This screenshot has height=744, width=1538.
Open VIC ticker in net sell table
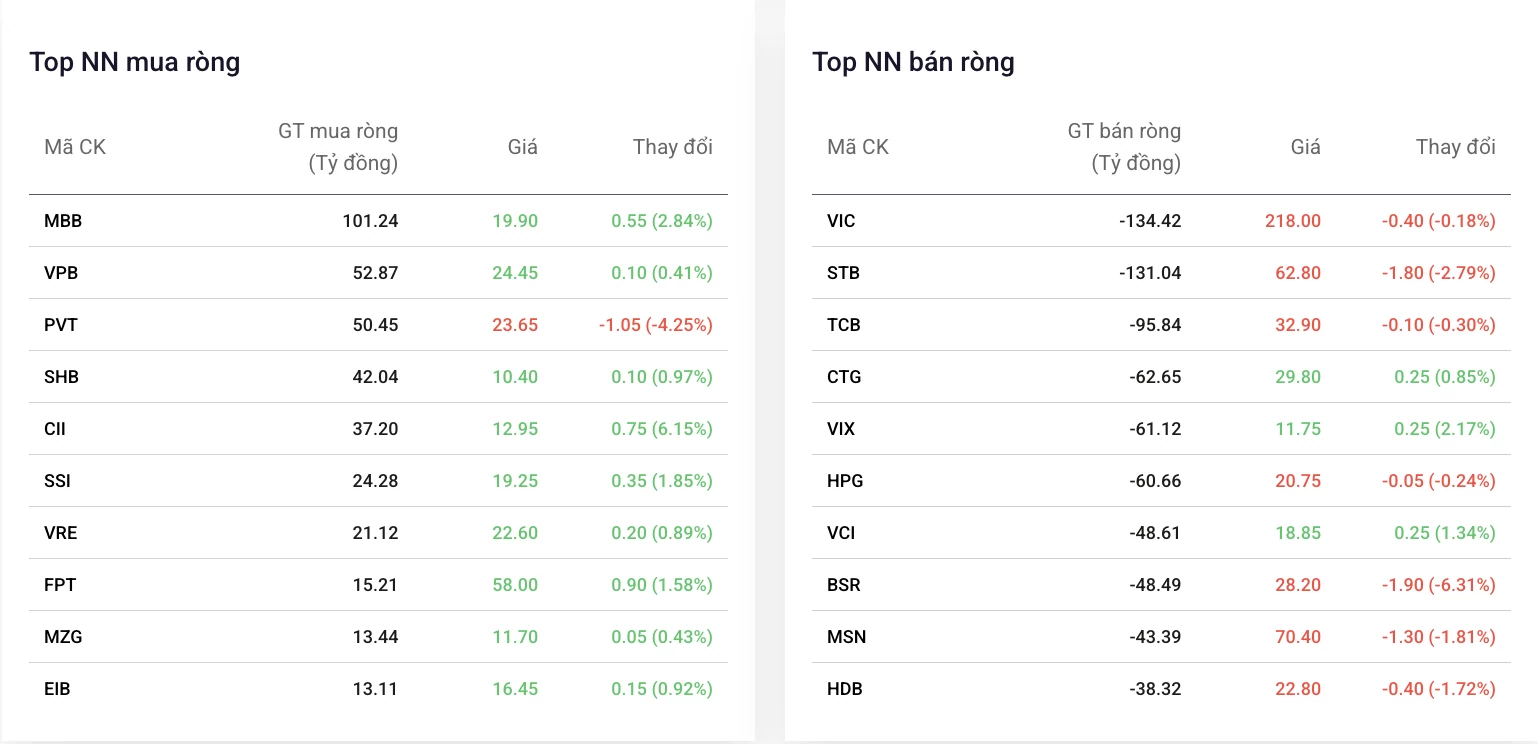coord(841,221)
